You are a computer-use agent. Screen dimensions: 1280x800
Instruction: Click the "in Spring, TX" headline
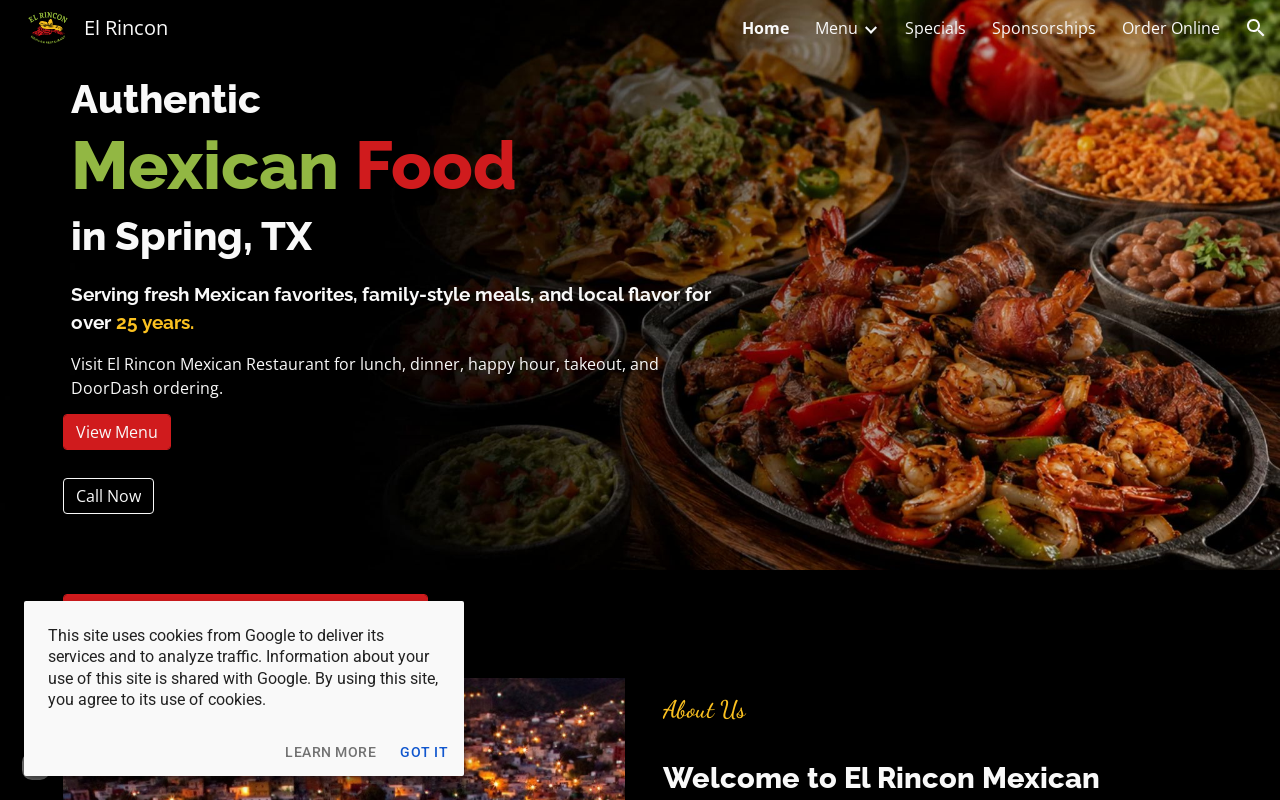point(191,237)
